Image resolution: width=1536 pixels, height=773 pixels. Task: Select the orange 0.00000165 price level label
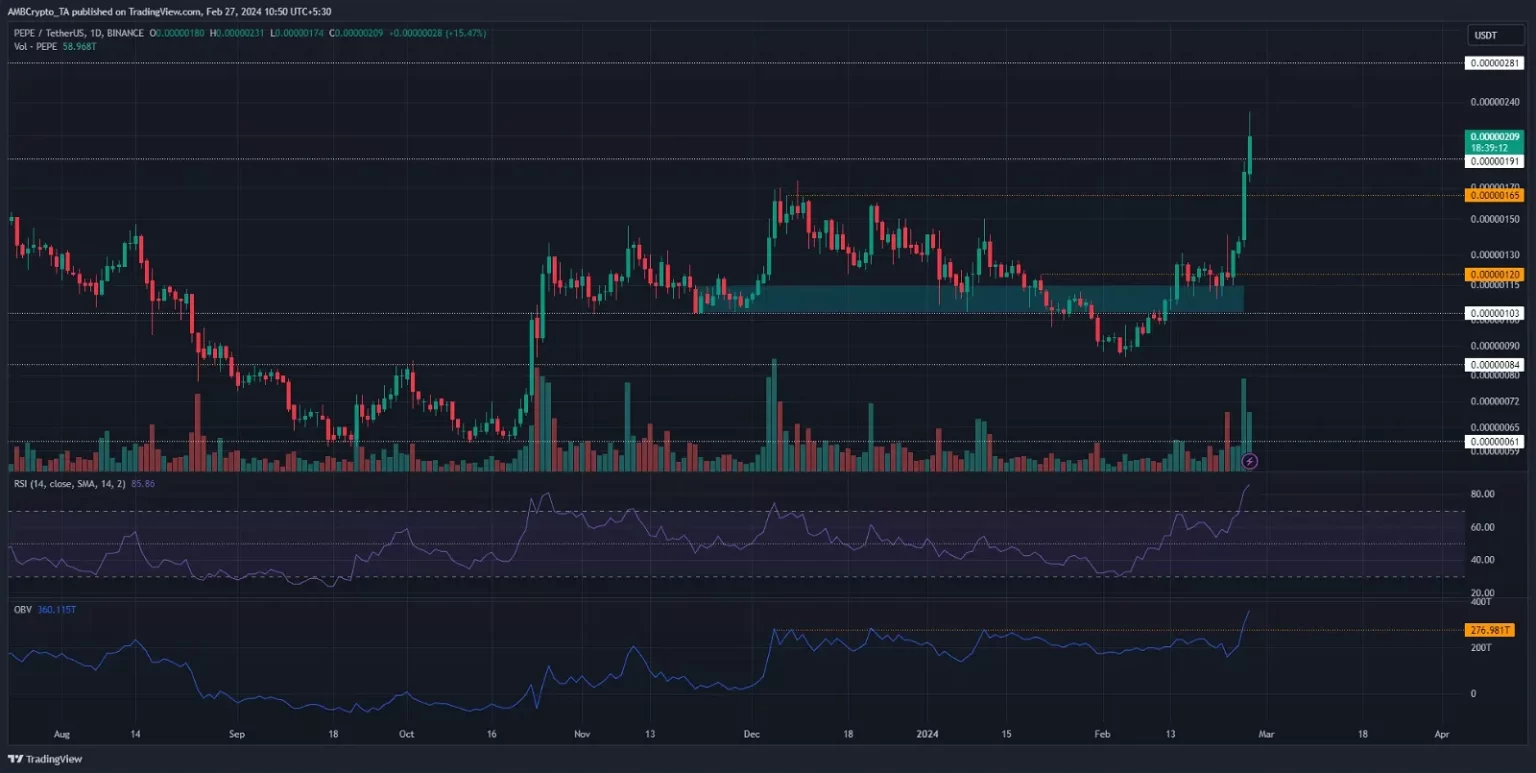click(x=1494, y=195)
